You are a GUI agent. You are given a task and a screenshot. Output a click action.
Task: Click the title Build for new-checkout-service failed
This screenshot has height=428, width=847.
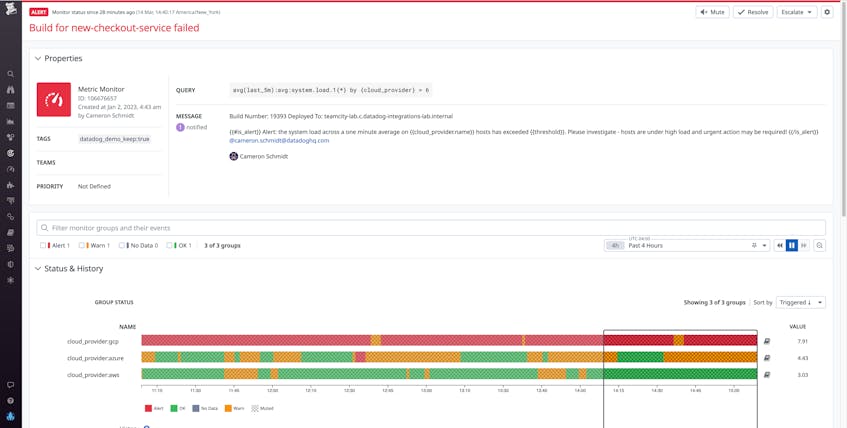(x=115, y=28)
